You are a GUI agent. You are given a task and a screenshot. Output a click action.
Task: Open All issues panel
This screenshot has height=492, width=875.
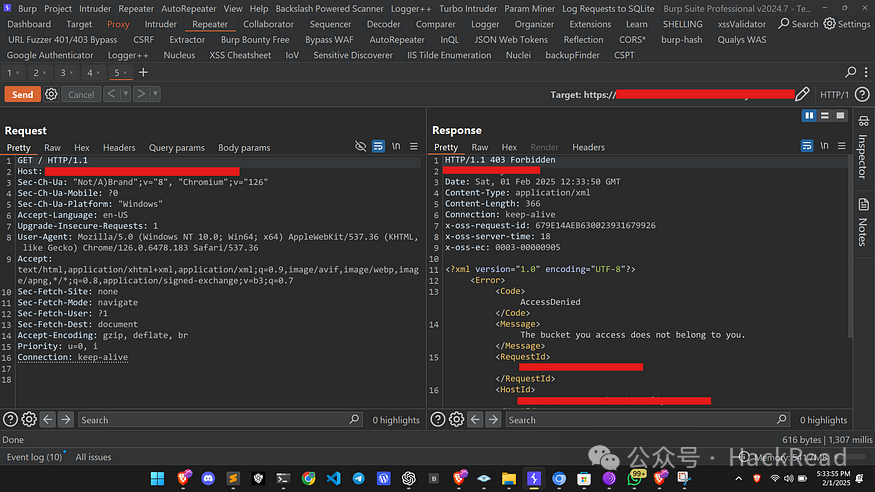click(x=93, y=457)
